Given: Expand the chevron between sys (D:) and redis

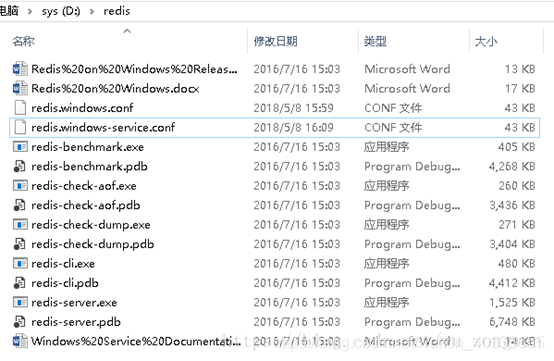Looking at the screenshot, I should click(x=92, y=11).
